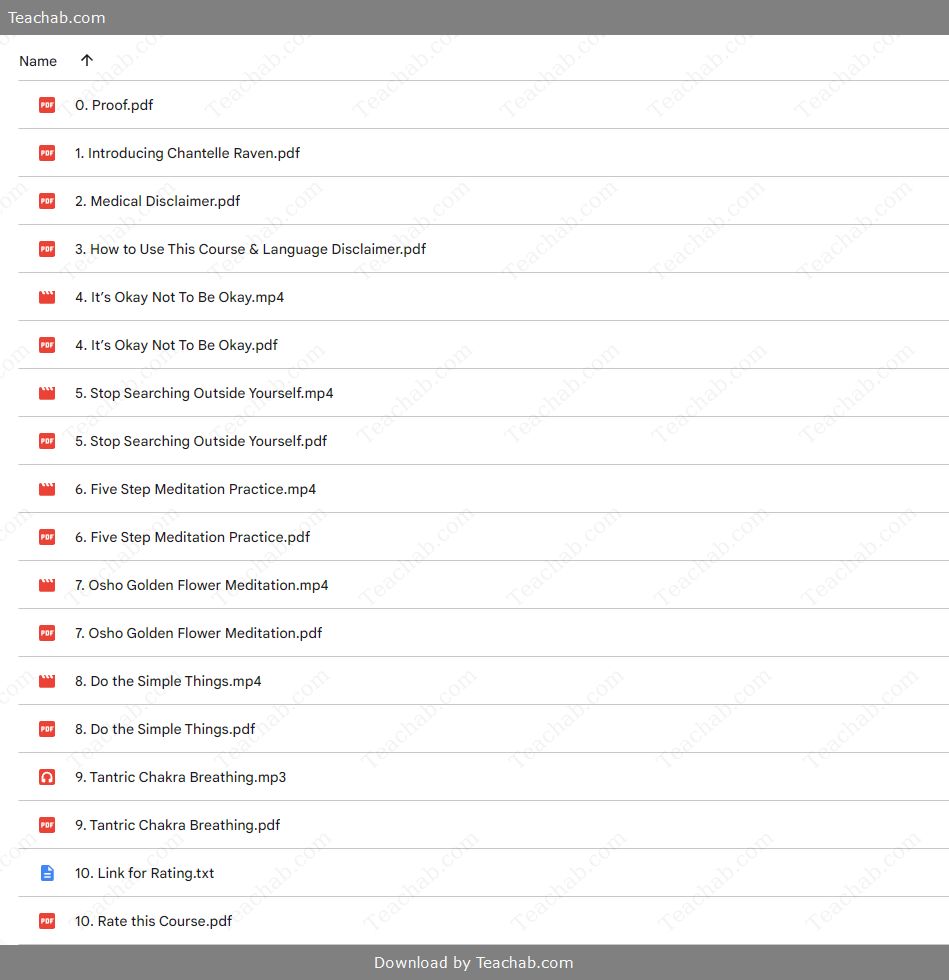Select 4. It's Okay Not To Be Okay.pdf

coord(176,345)
